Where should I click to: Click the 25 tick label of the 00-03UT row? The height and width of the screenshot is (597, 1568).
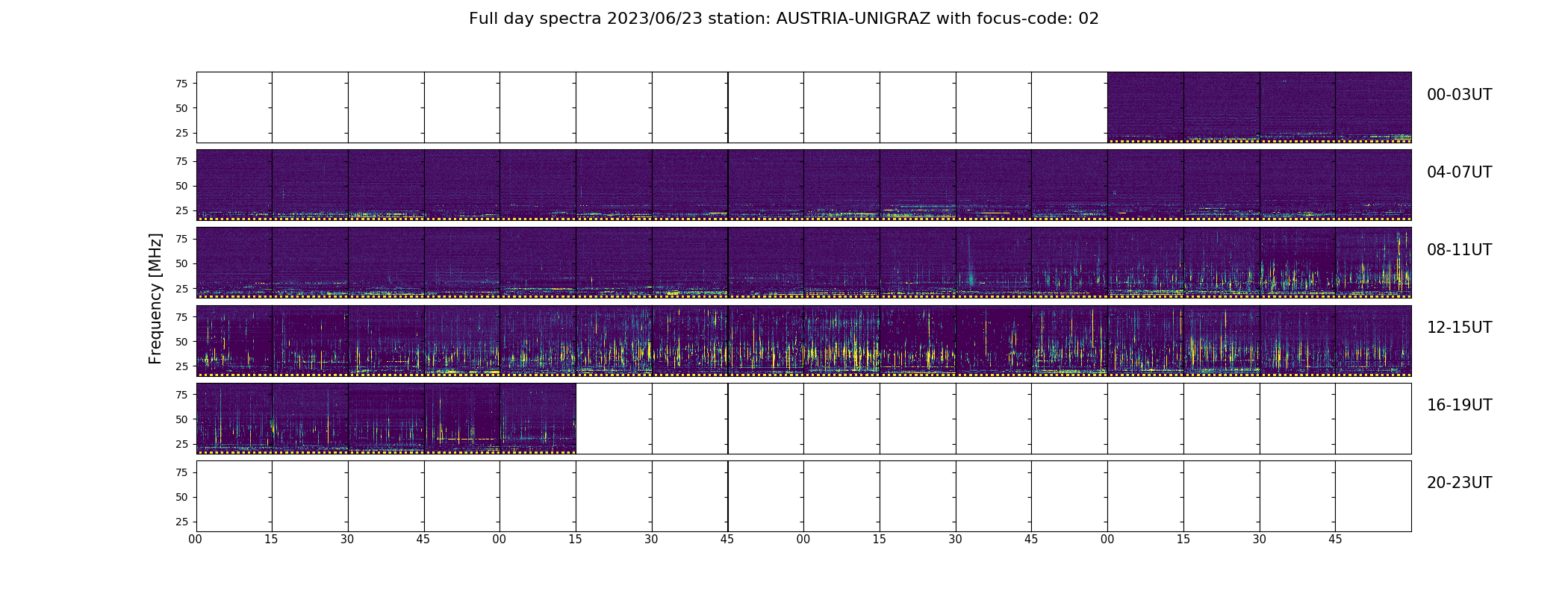point(181,133)
